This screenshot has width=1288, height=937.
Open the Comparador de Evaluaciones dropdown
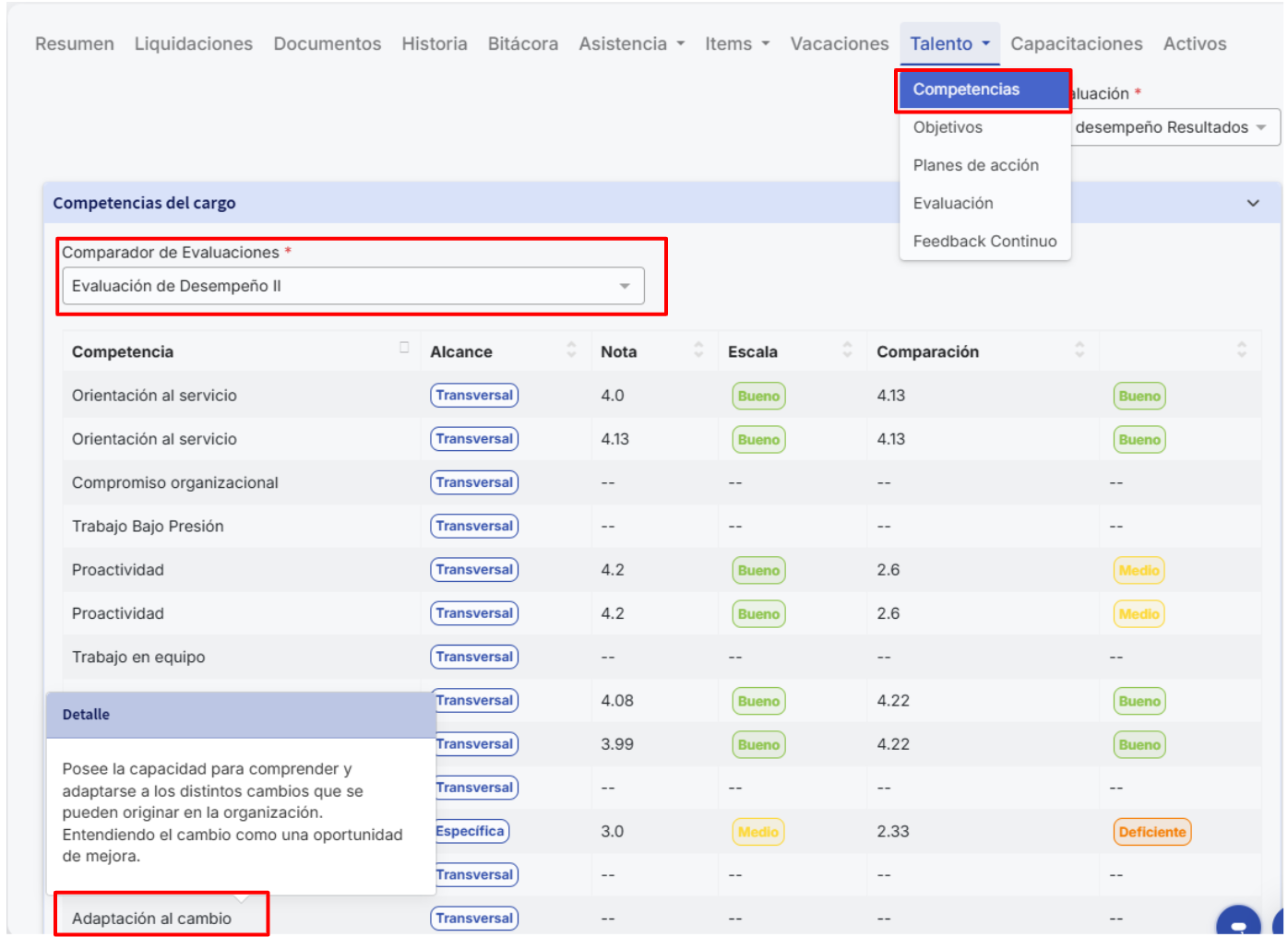(x=352, y=286)
